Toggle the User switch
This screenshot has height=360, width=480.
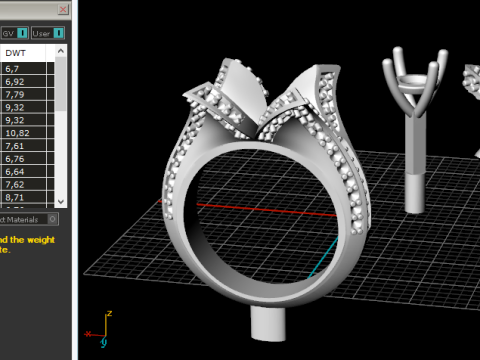tap(58, 33)
